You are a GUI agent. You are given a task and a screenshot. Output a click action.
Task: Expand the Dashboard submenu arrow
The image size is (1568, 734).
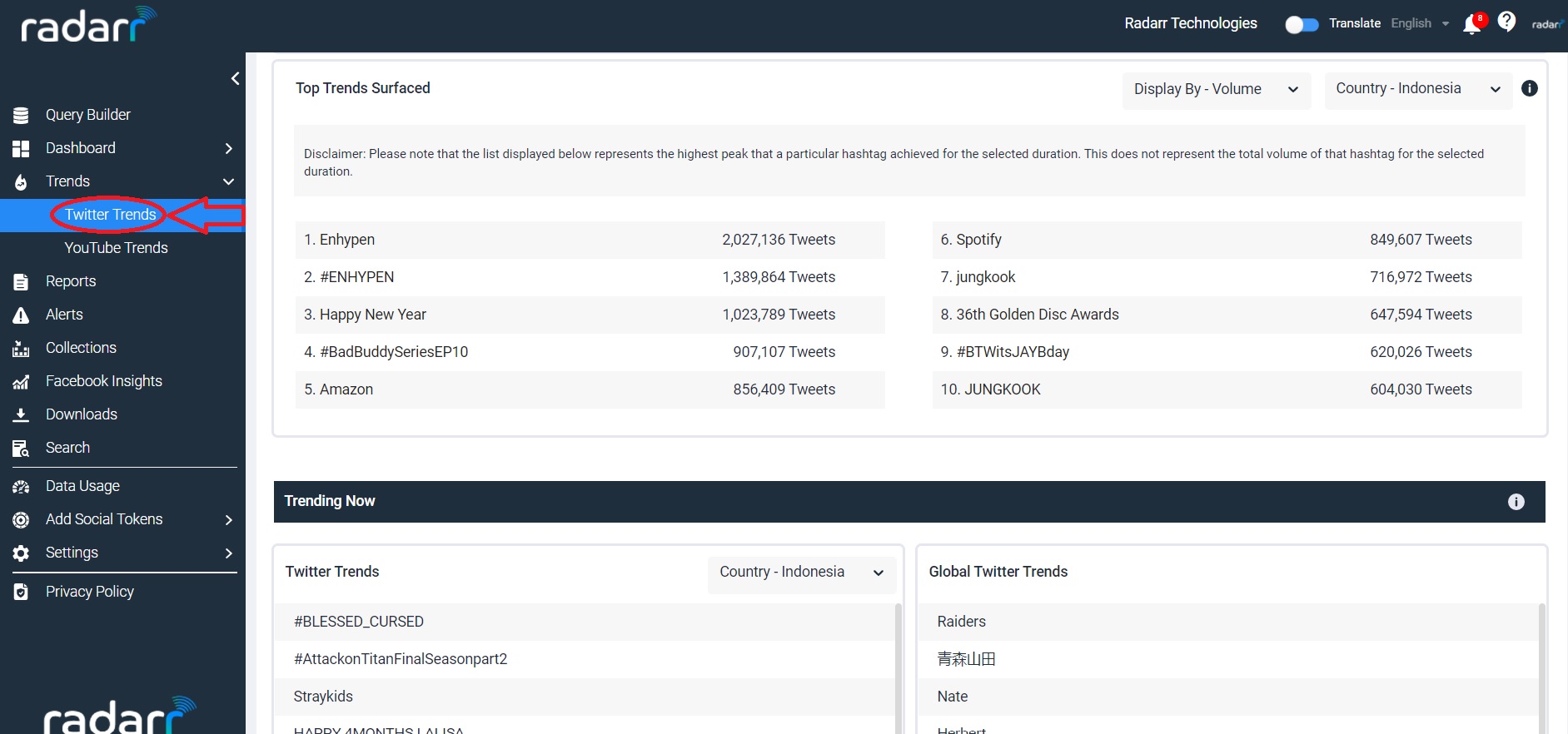pos(229,148)
